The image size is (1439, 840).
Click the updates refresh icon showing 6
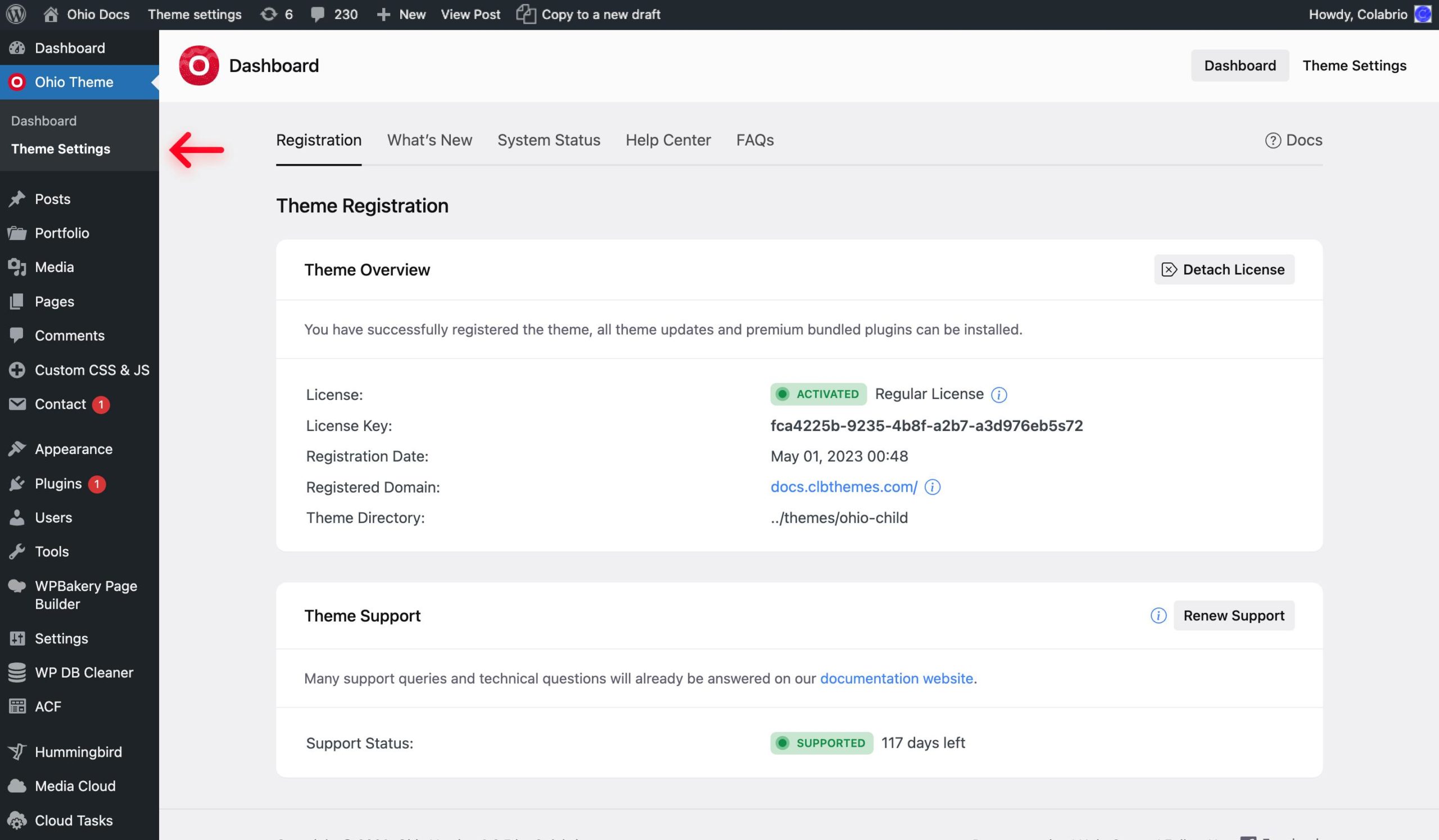(268, 14)
